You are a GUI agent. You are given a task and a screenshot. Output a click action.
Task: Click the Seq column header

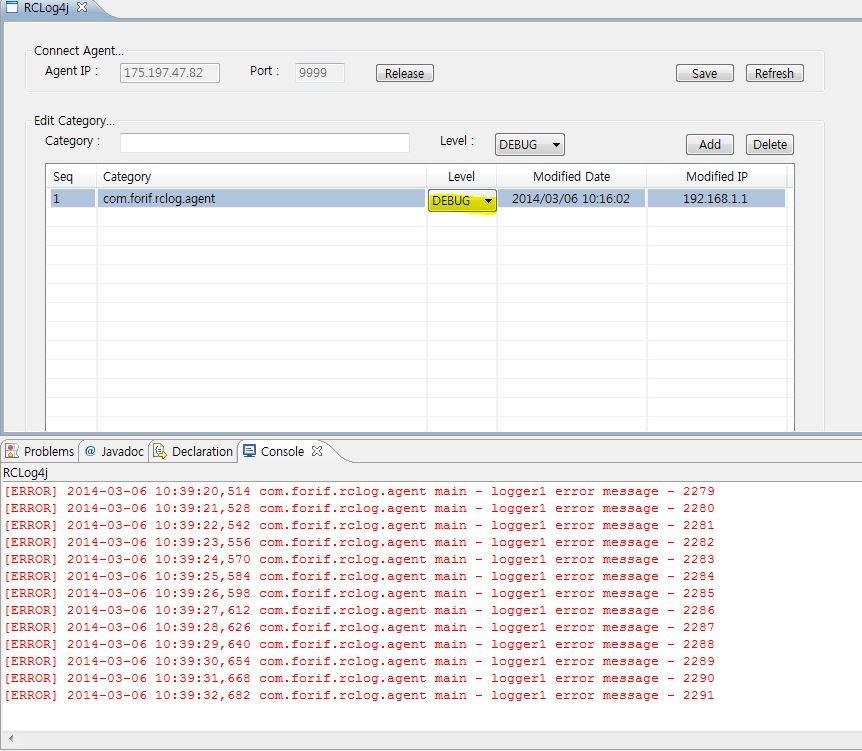pos(71,176)
